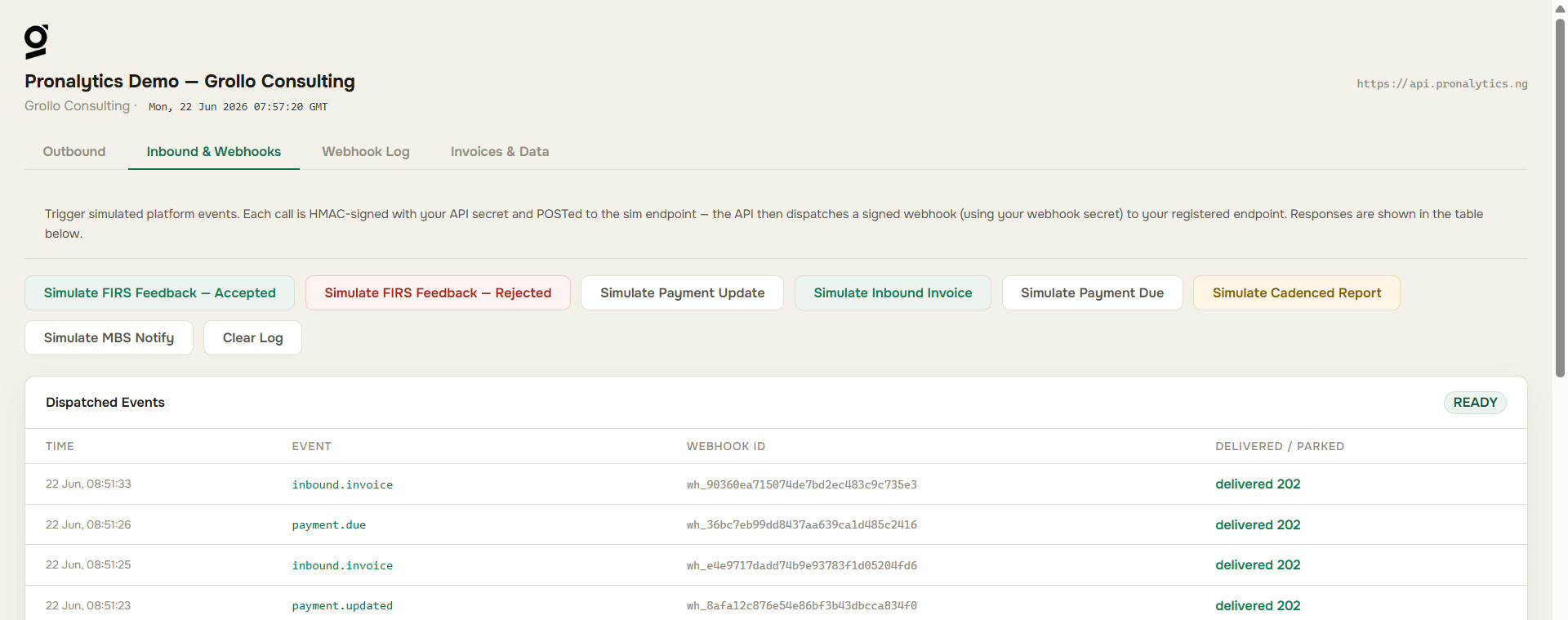
Task: Click the Dispatched Events heading
Action: pos(105,403)
